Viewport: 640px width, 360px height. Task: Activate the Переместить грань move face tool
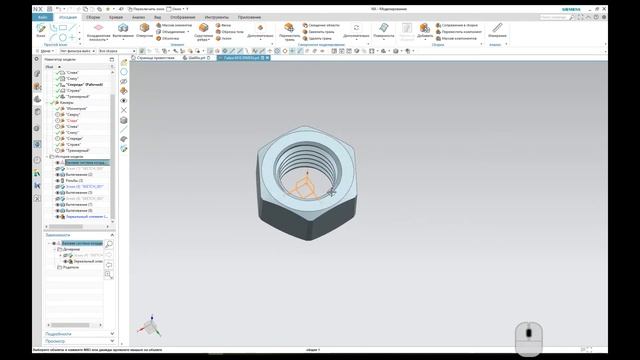point(289,32)
